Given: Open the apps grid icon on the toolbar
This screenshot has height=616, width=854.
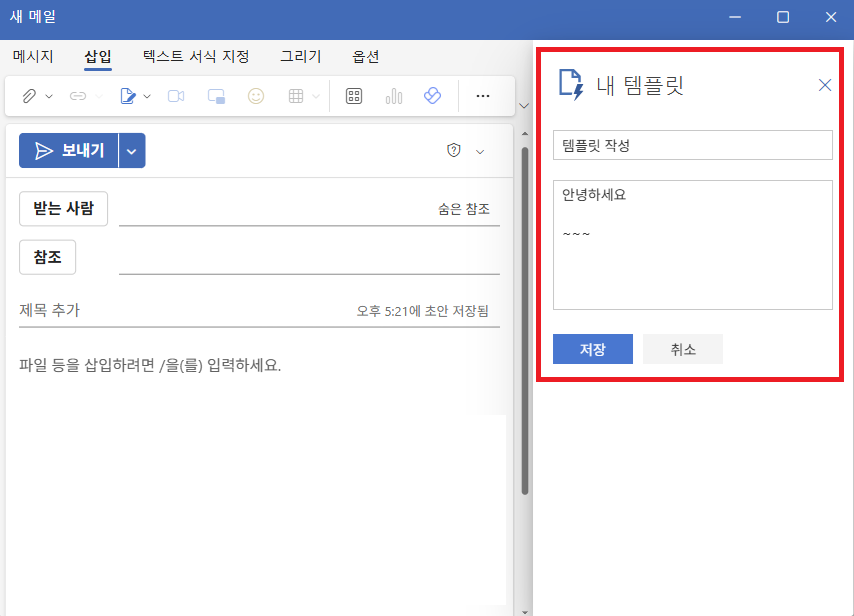Looking at the screenshot, I should pos(353,95).
